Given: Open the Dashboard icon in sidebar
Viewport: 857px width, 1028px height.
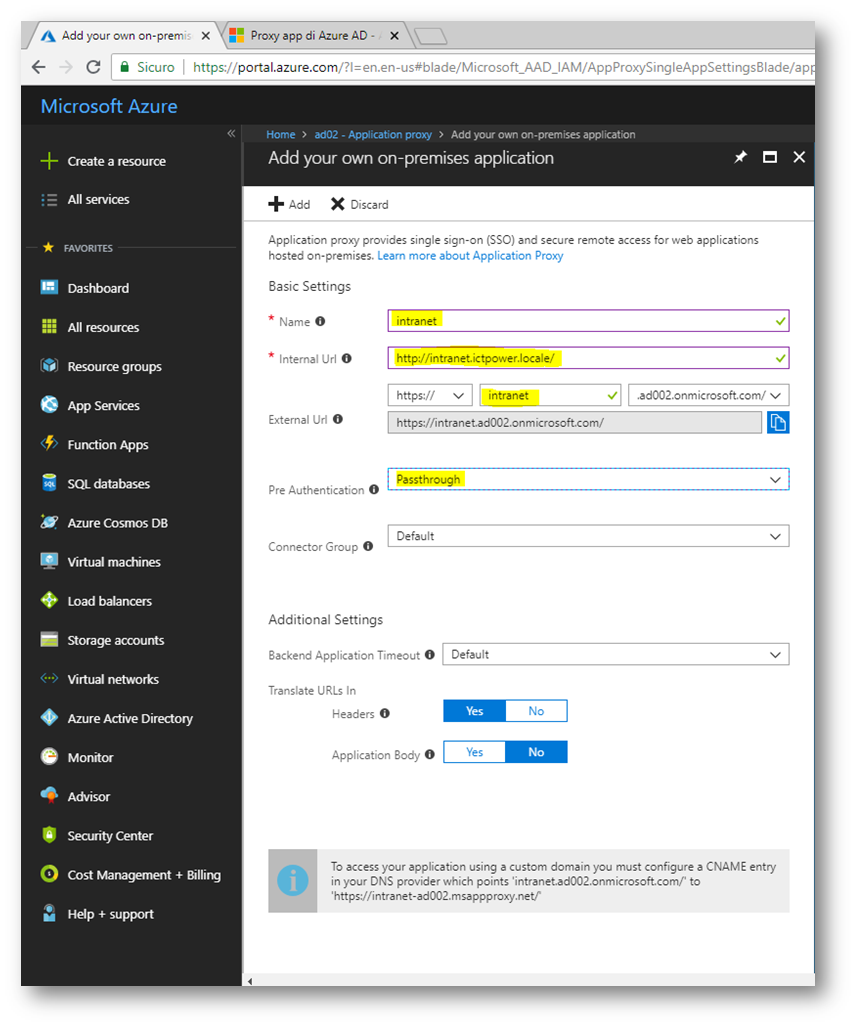Looking at the screenshot, I should [x=49, y=287].
